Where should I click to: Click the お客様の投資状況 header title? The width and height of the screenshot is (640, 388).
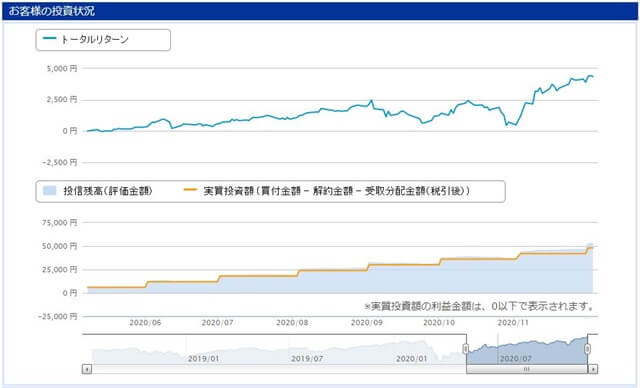point(52,11)
